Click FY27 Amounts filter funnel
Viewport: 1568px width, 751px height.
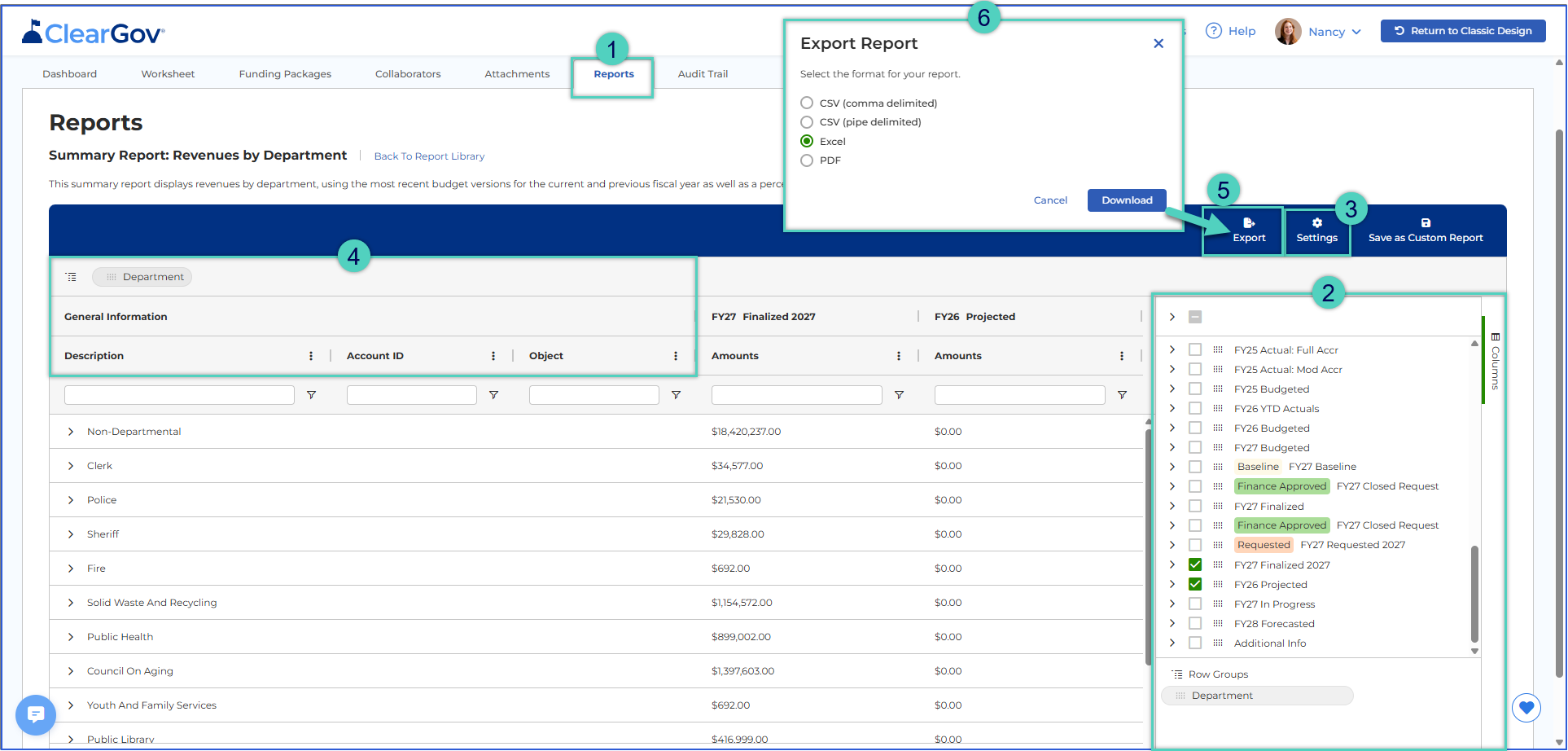point(899,395)
